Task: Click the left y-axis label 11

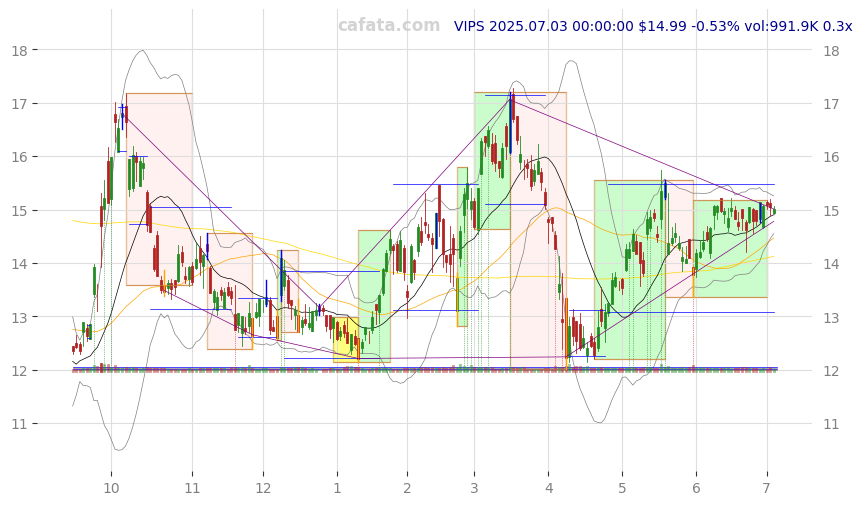Action: point(19,424)
